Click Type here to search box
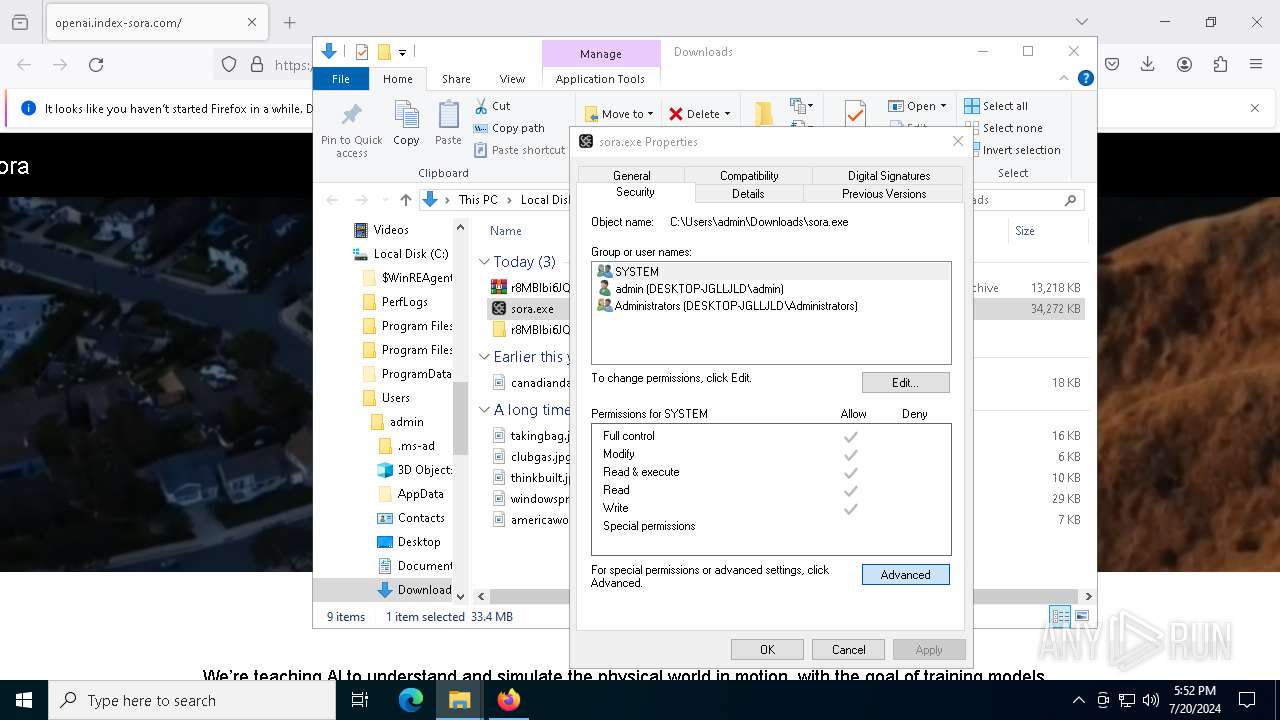 tap(192, 700)
